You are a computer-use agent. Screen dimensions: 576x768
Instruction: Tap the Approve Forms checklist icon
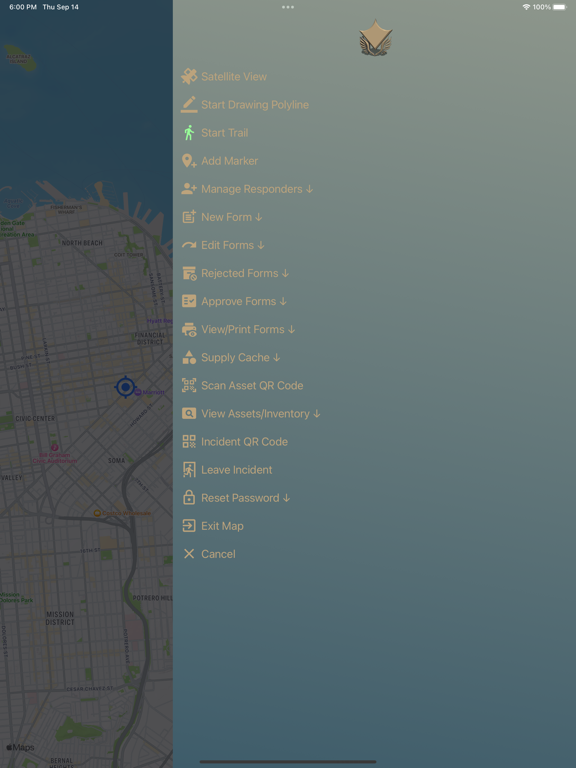point(189,301)
